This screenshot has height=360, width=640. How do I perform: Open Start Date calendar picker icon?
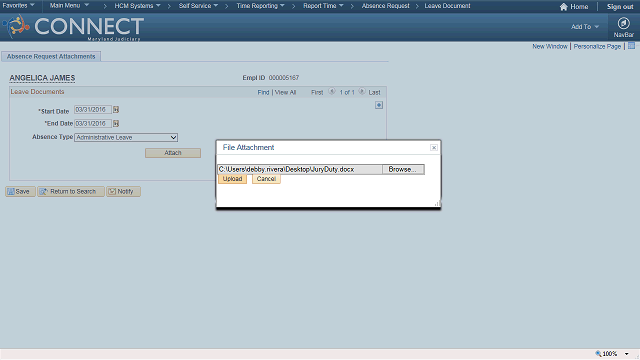point(116,109)
